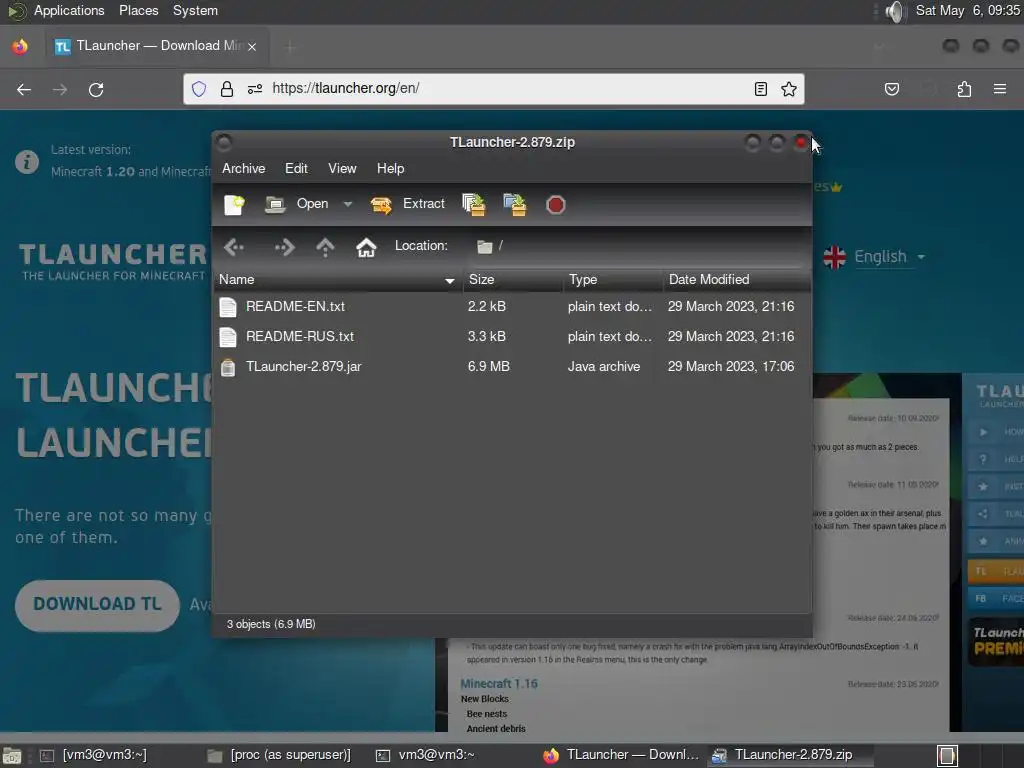Select README-RUS.txt file row
This screenshot has height=768, width=1024.
click(512, 336)
